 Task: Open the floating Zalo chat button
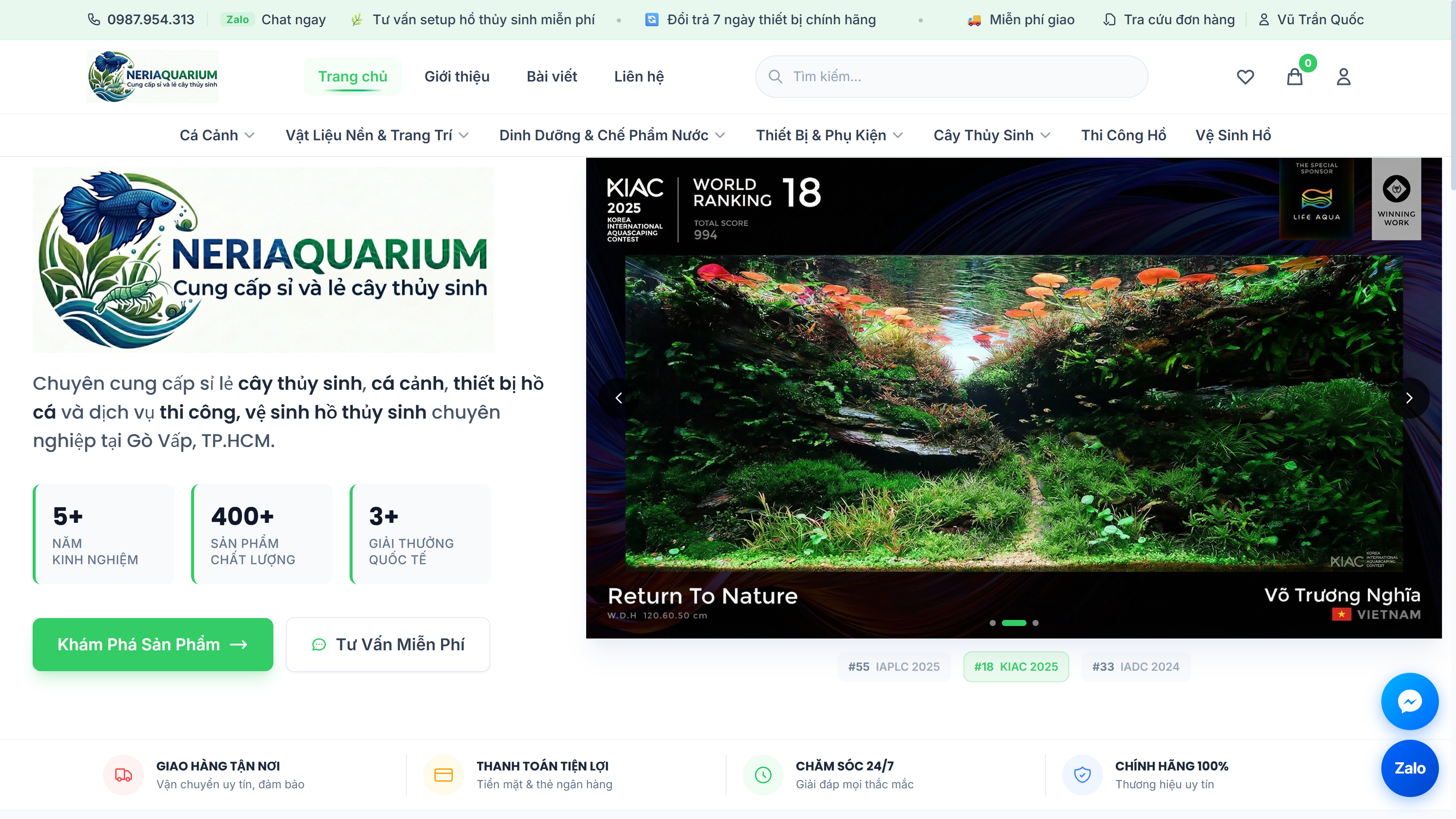pyautogui.click(x=1410, y=768)
